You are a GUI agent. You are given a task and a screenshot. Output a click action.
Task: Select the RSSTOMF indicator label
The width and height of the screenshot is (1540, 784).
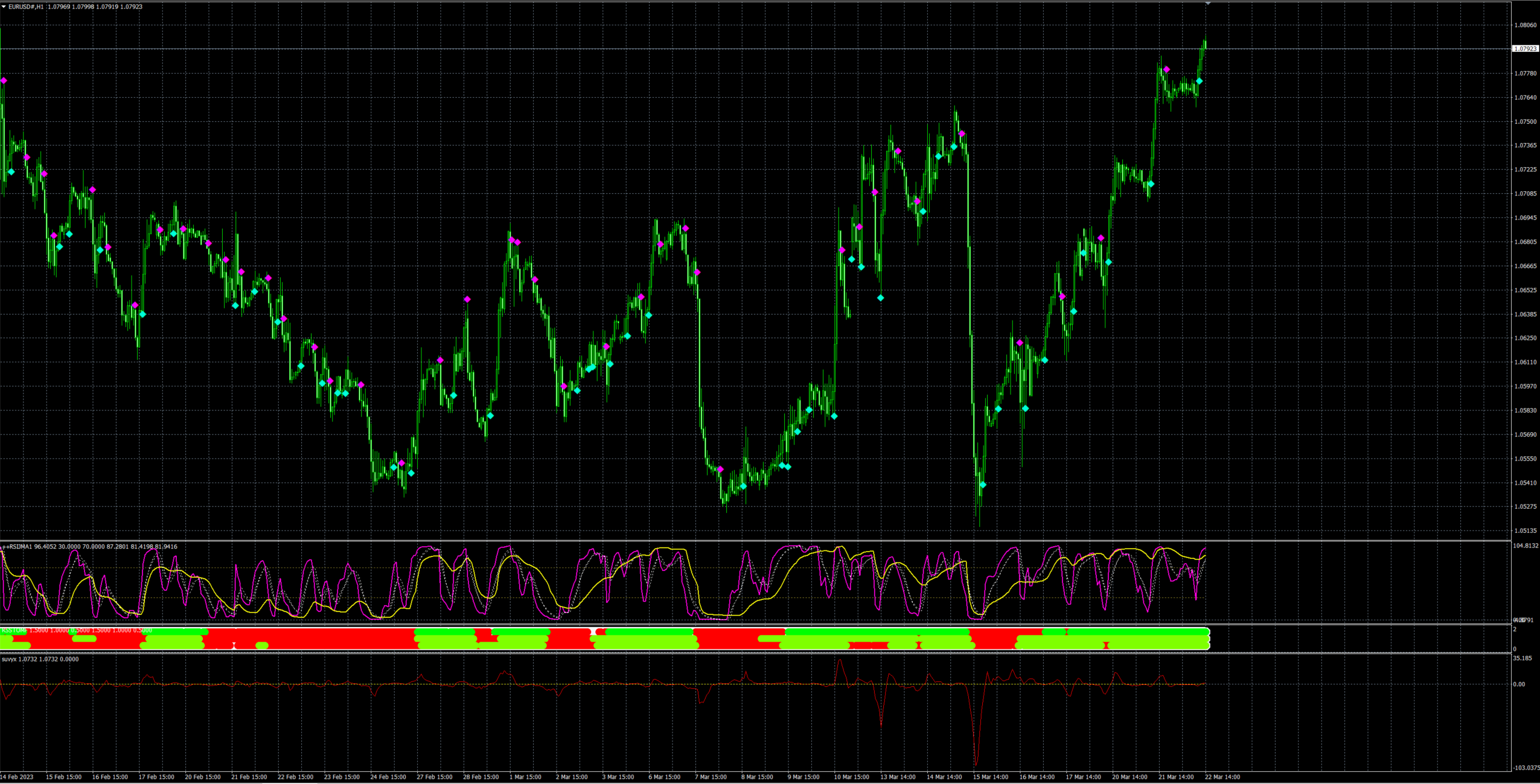click(x=14, y=630)
